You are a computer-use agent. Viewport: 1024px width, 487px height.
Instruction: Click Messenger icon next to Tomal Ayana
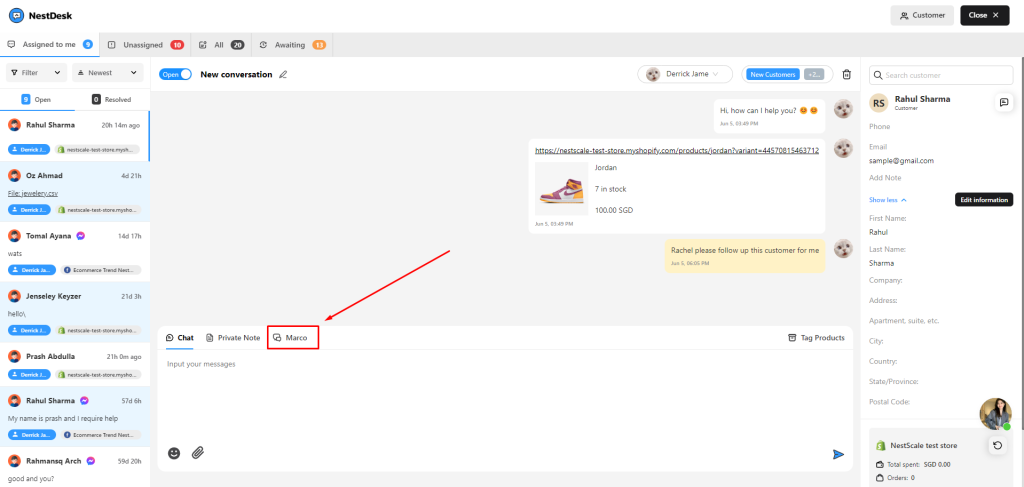coord(80,236)
